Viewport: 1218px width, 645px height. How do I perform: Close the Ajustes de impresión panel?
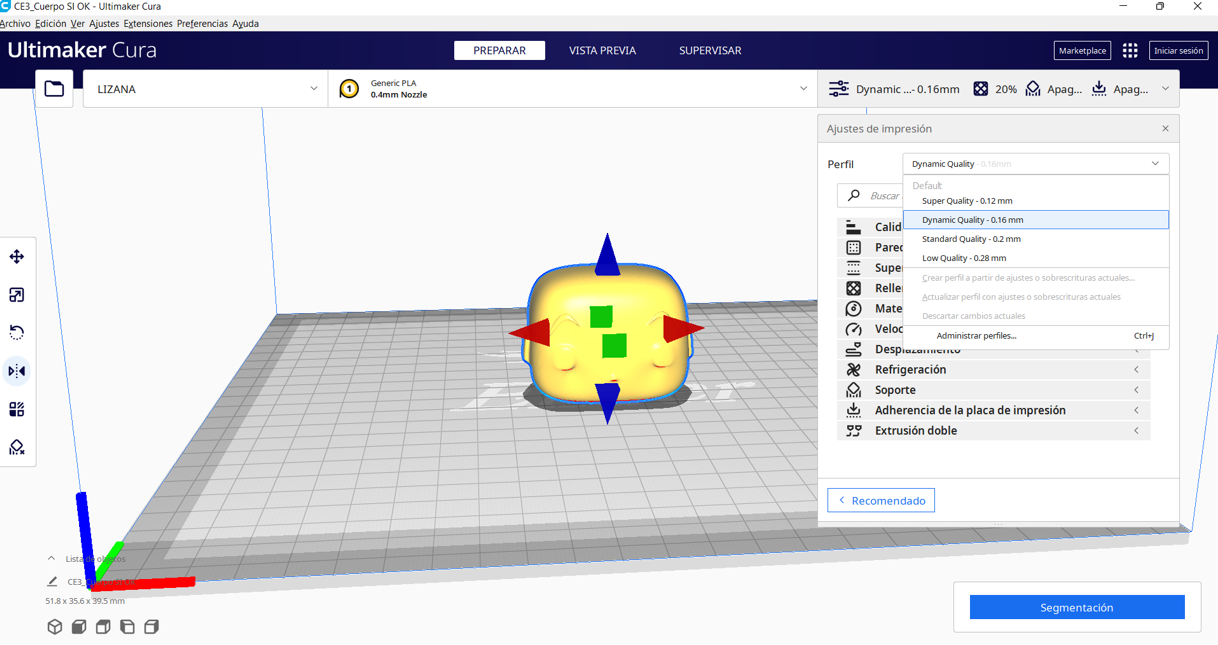[x=1165, y=129]
